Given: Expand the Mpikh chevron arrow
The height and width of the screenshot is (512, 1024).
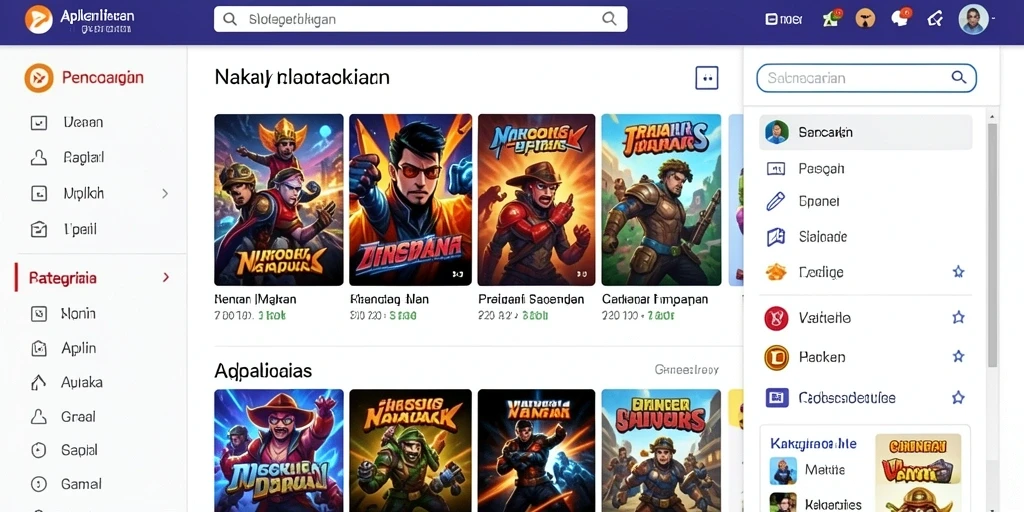Looking at the screenshot, I should point(165,193).
